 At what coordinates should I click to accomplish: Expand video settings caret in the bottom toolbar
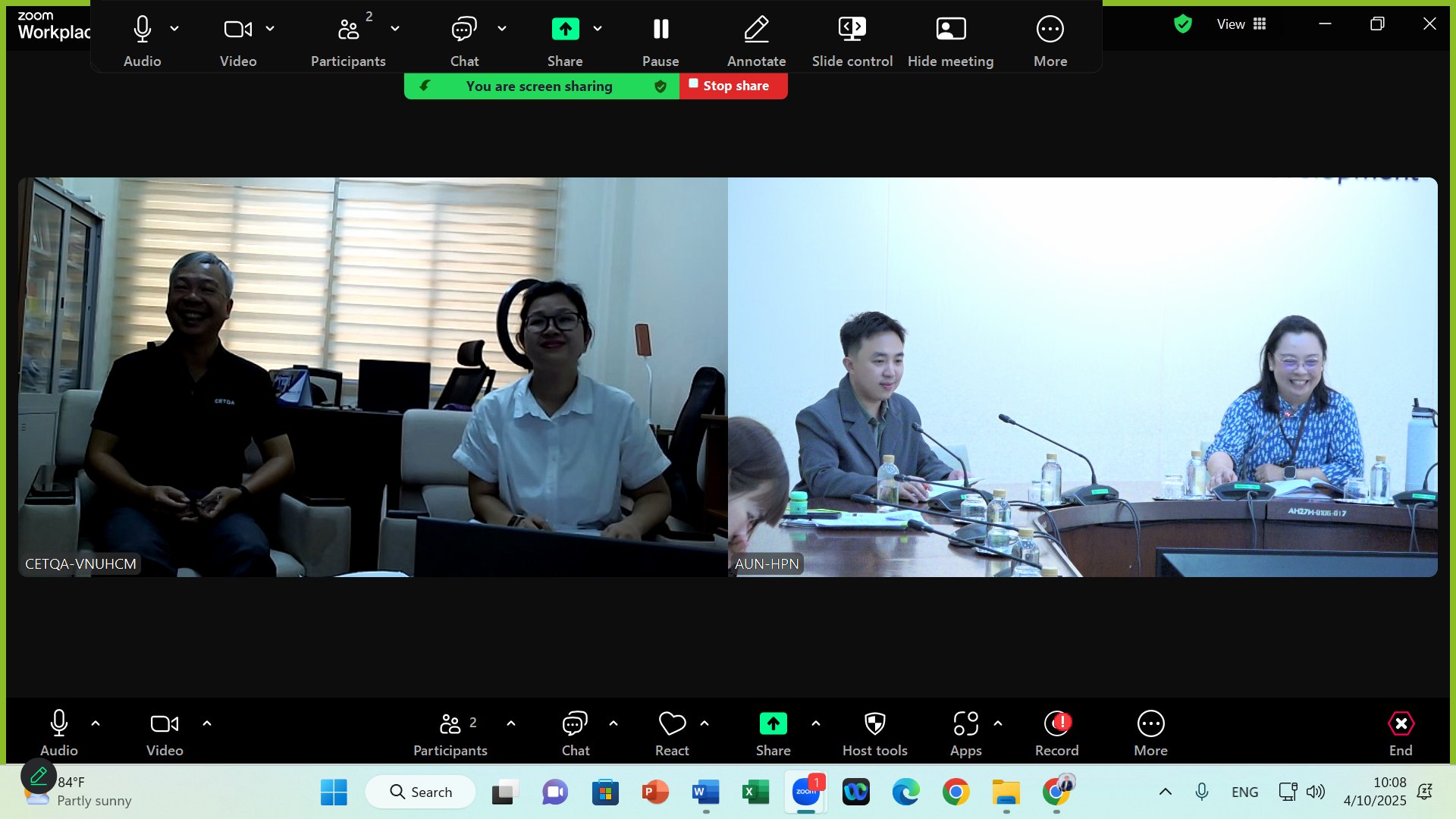[207, 723]
